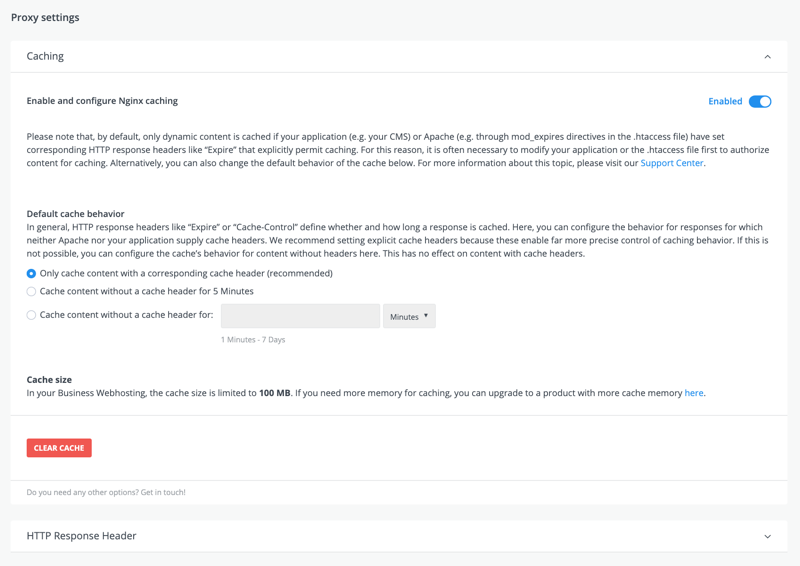The image size is (800, 566).
Task: Collapse the Caching section chevron
Action: [767, 57]
